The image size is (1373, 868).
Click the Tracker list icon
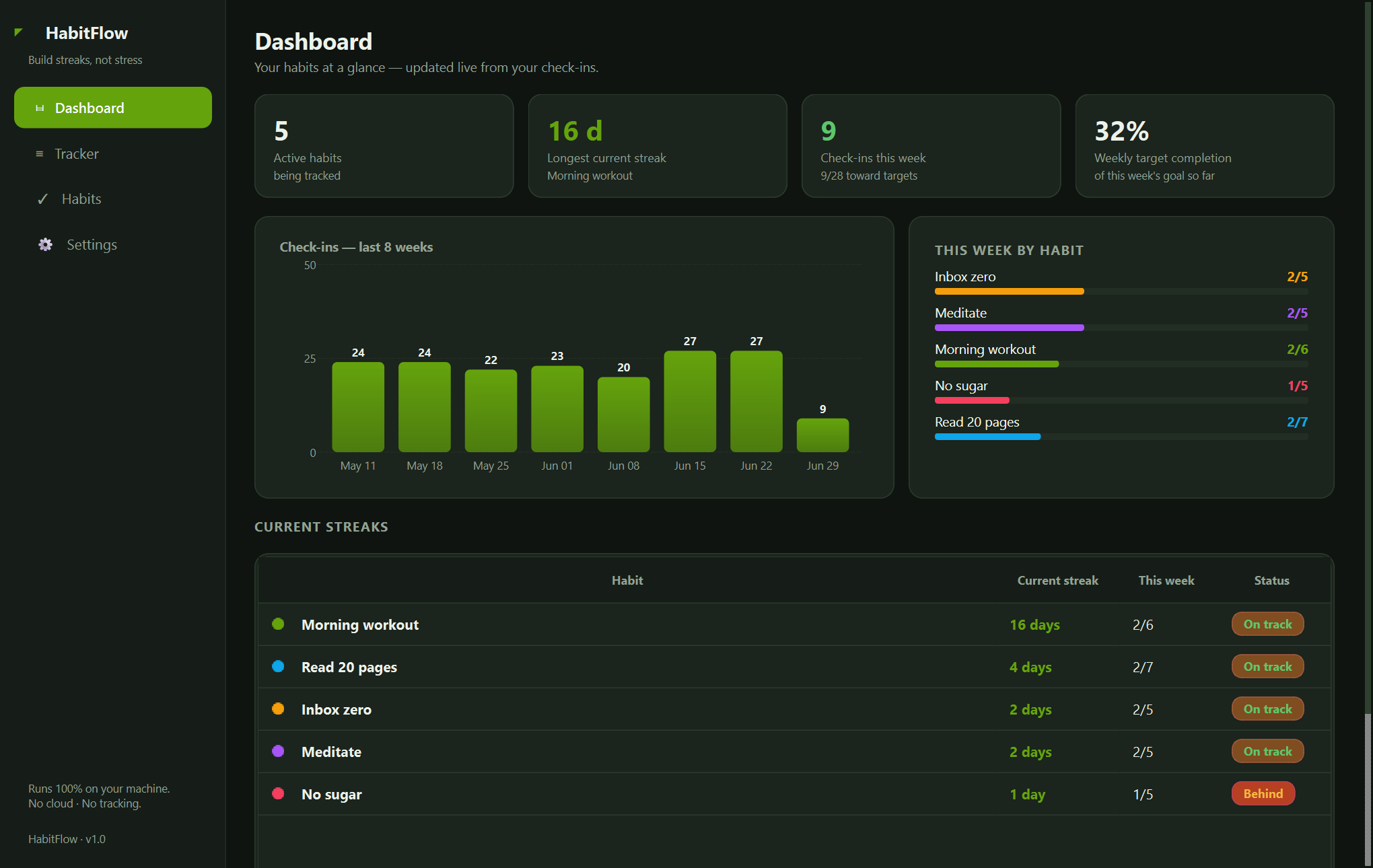pos(40,154)
